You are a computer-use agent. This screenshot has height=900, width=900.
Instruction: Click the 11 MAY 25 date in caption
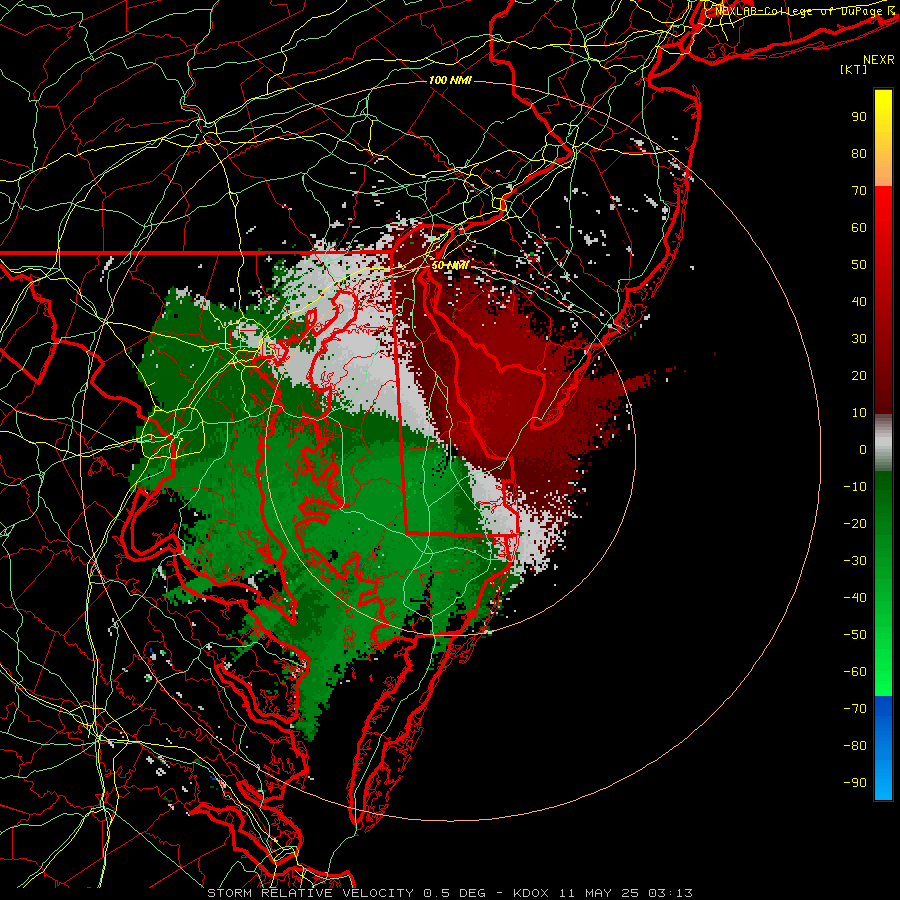coord(599,893)
